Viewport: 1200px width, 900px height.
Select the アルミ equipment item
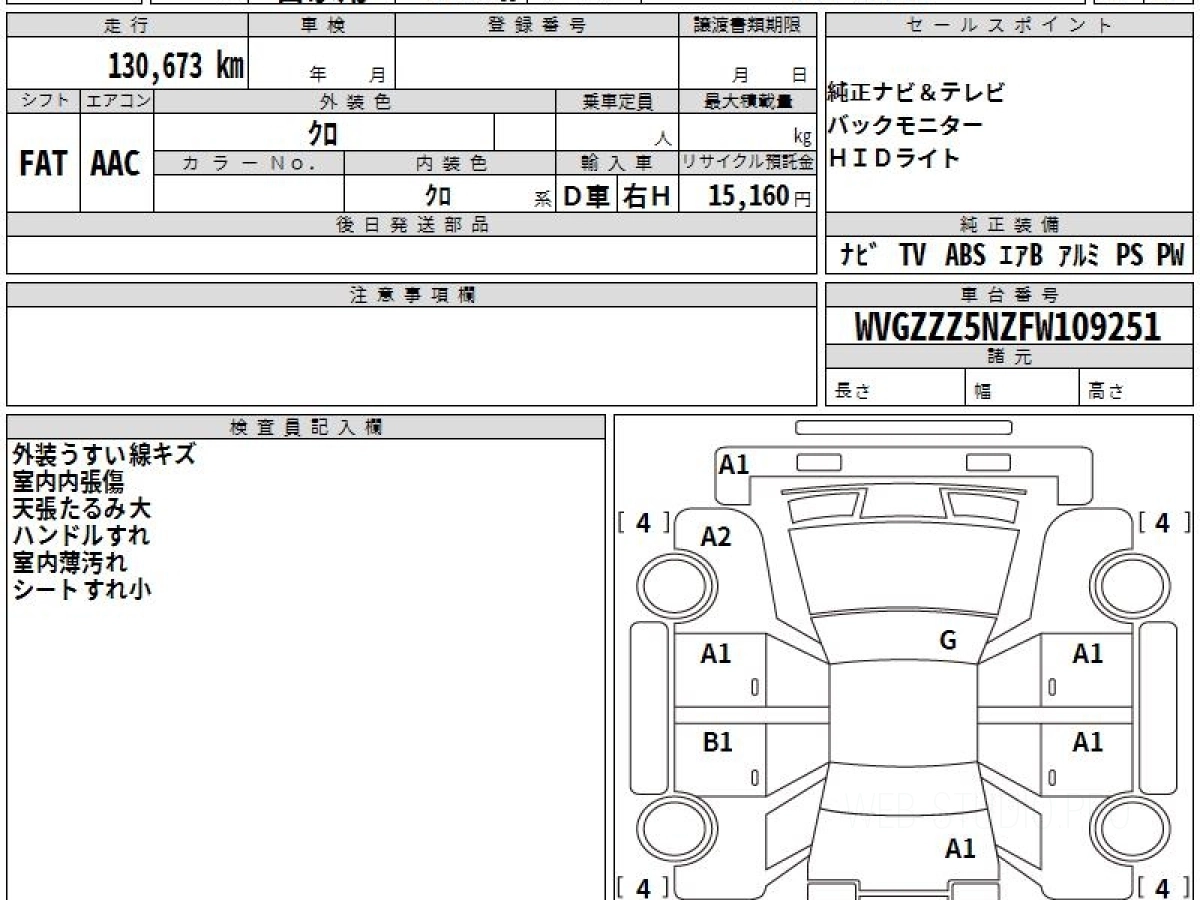(1079, 255)
